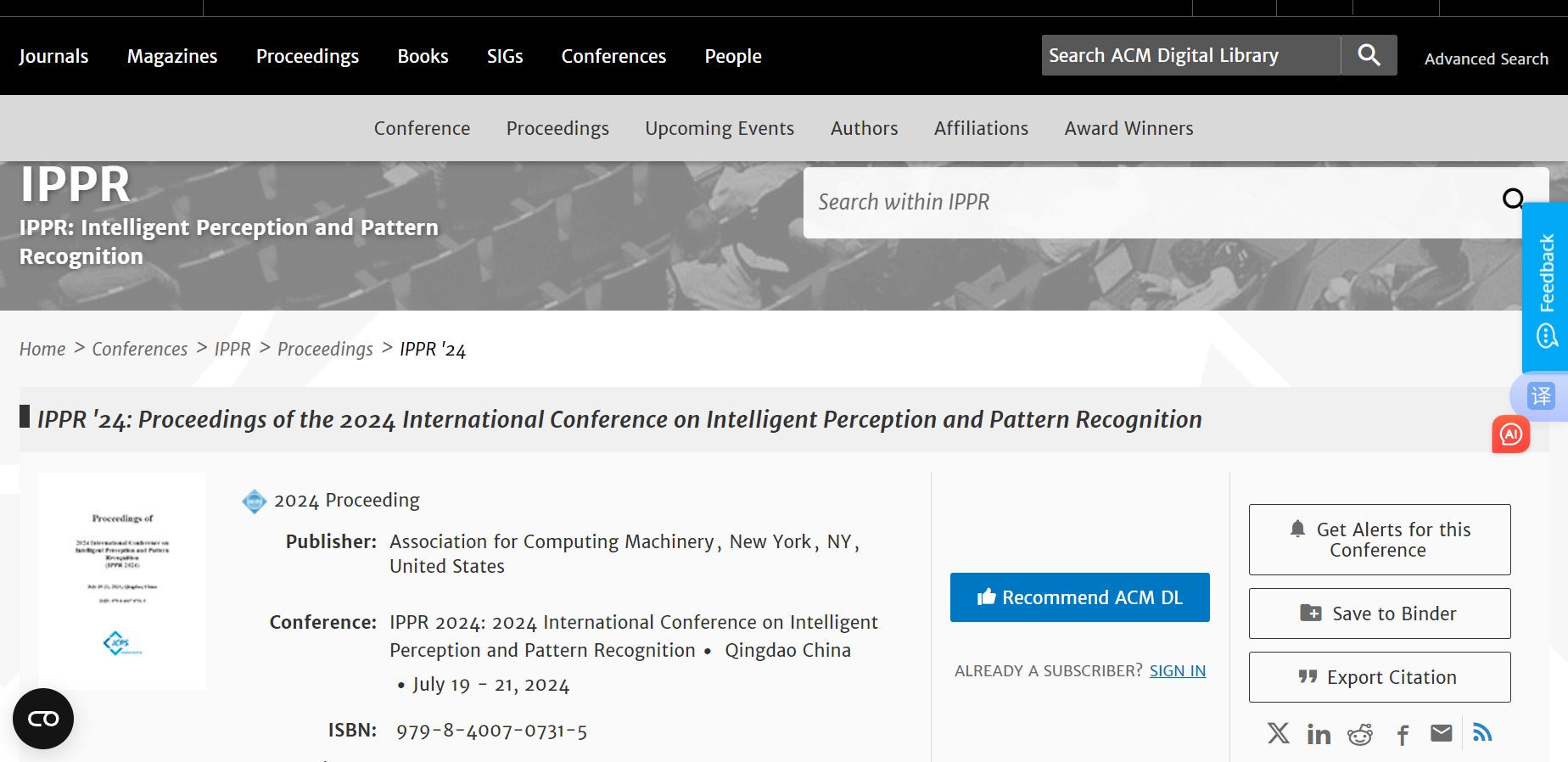Share on LinkedIn icon
This screenshot has width=1568, height=762.
coord(1319,734)
